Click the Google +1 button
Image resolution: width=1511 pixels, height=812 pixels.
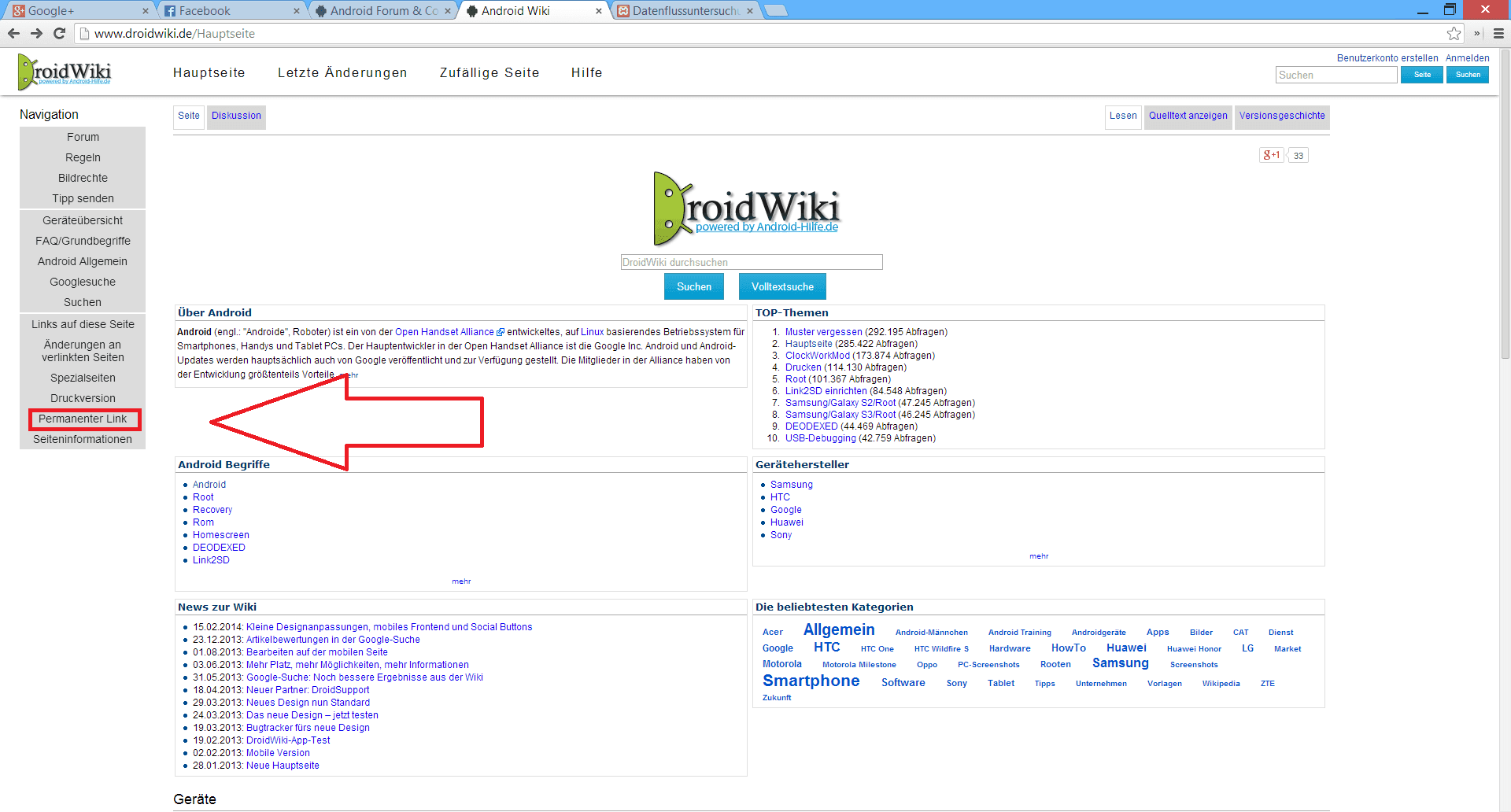click(1271, 155)
